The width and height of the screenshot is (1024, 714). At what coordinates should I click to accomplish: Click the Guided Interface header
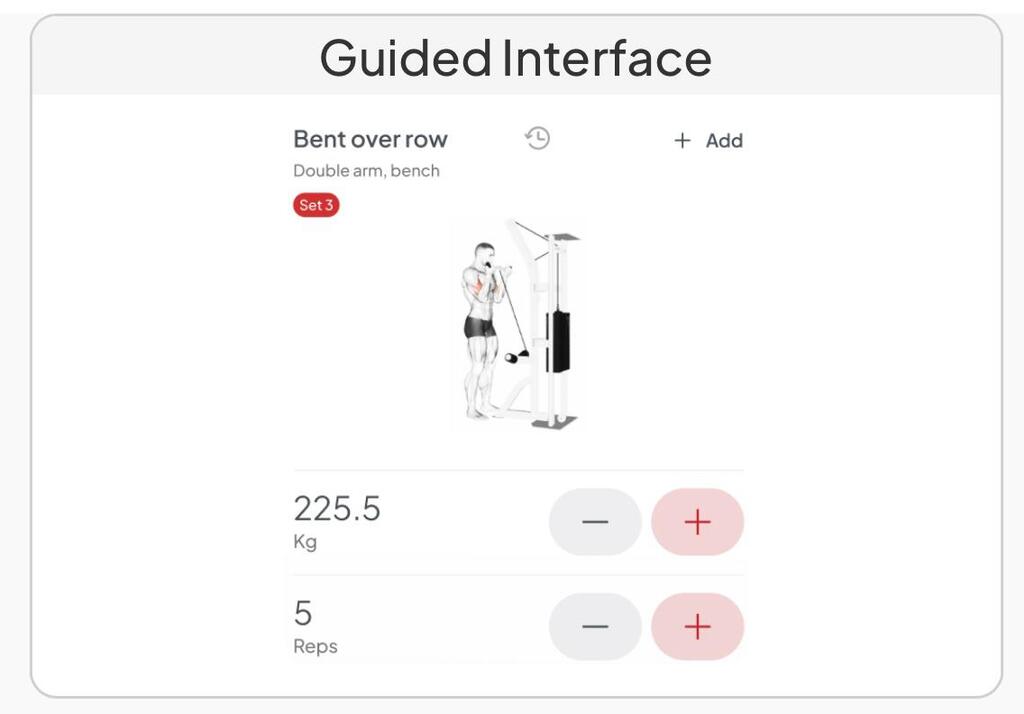point(514,57)
